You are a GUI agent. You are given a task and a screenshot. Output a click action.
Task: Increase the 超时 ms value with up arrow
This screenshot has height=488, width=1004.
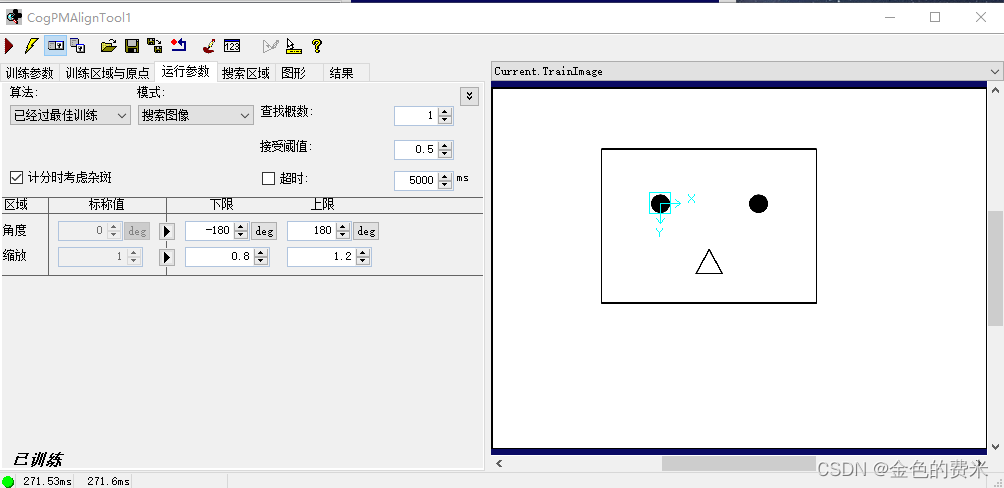[x=446, y=176]
